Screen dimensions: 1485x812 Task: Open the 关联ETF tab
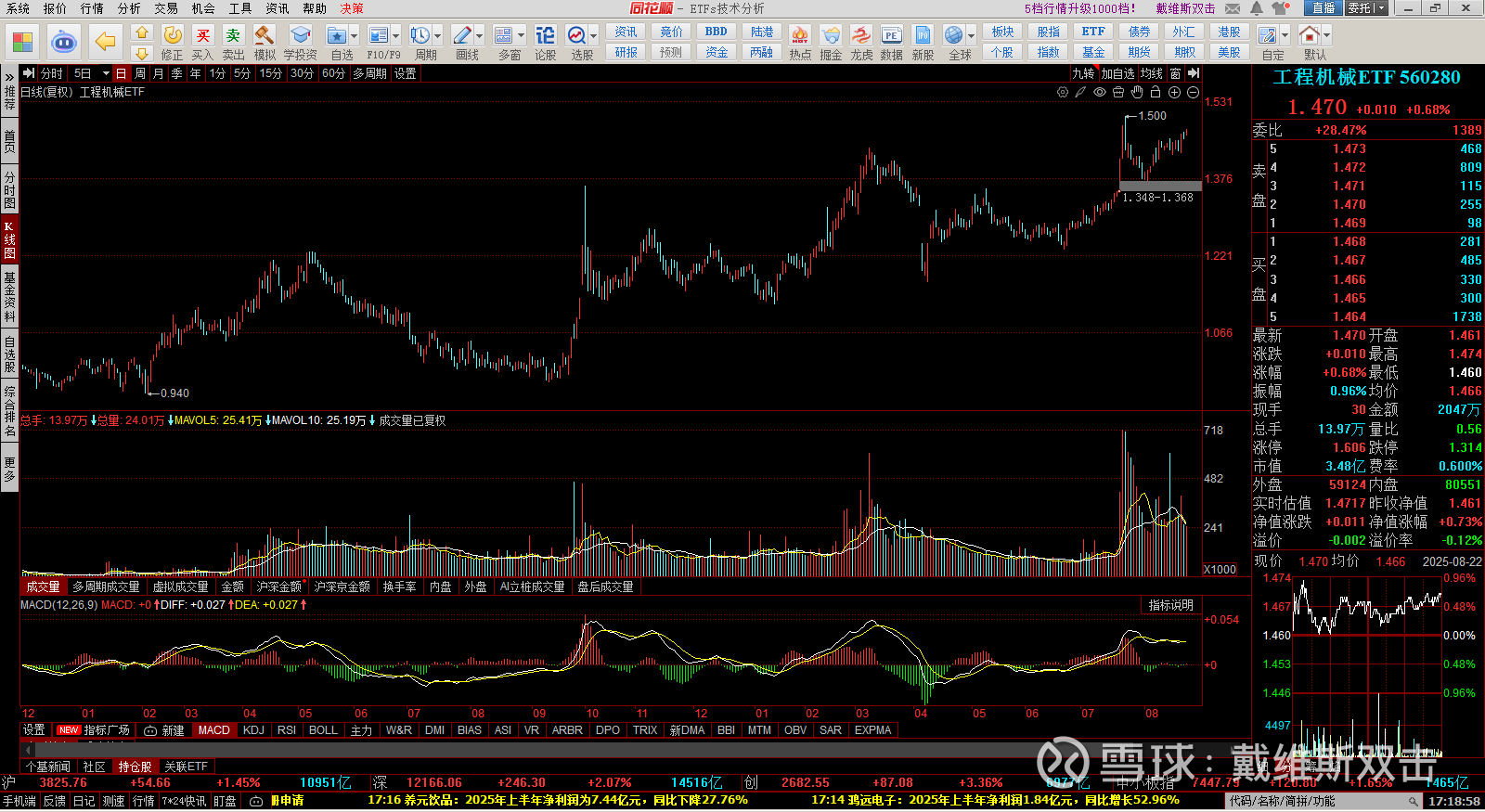pyautogui.click(x=186, y=767)
